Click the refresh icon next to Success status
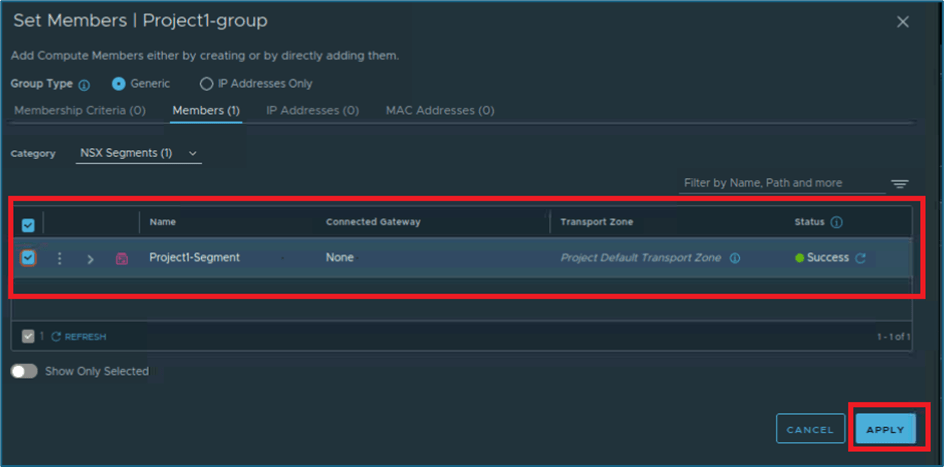This screenshot has width=944, height=467. (860, 258)
